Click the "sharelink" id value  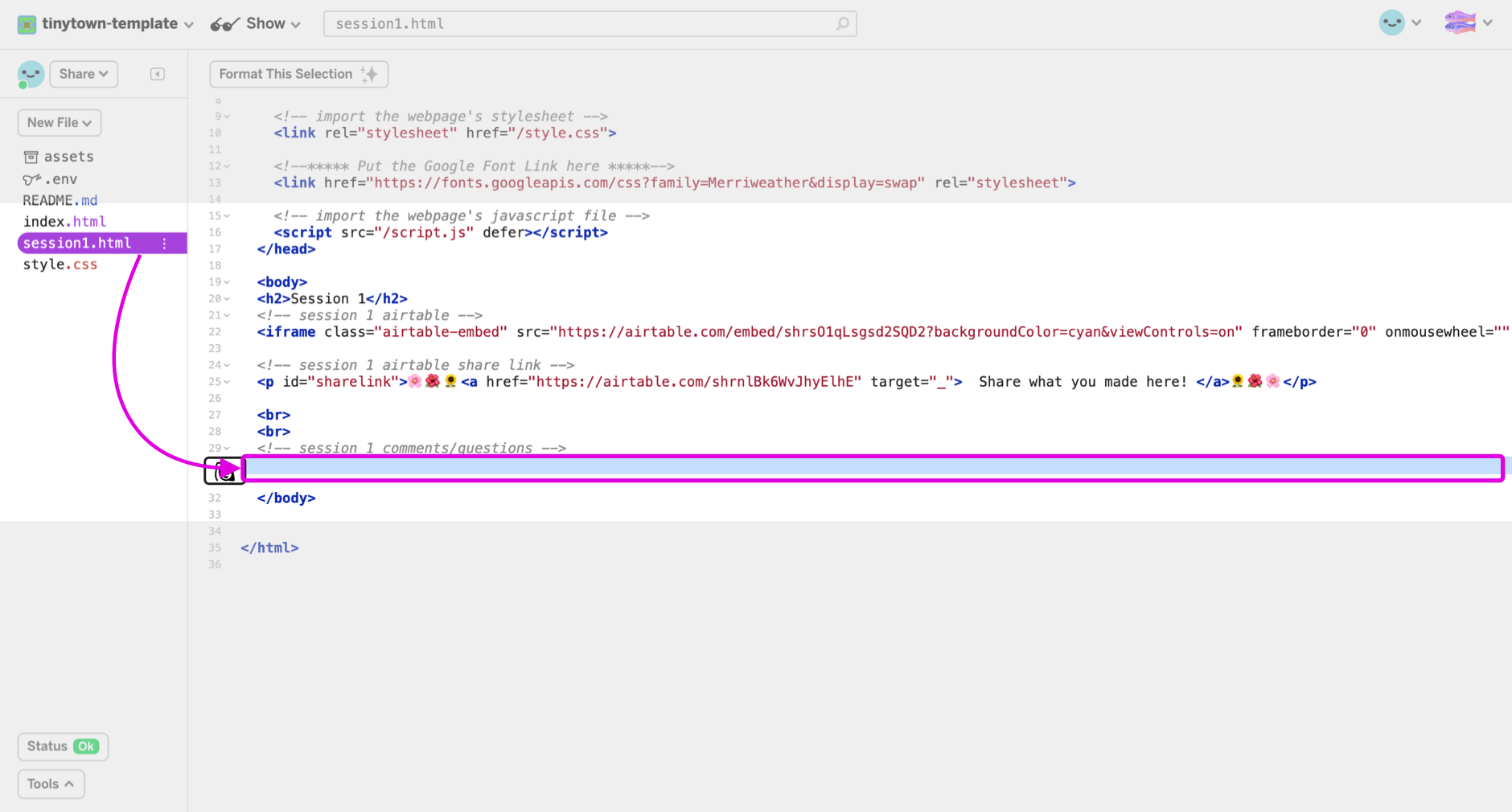tap(353, 382)
